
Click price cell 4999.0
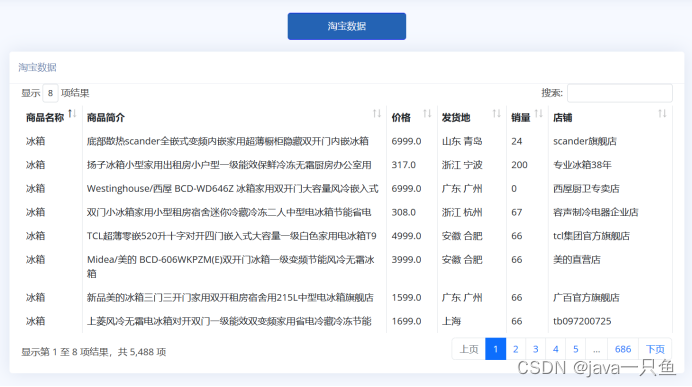(x=406, y=236)
